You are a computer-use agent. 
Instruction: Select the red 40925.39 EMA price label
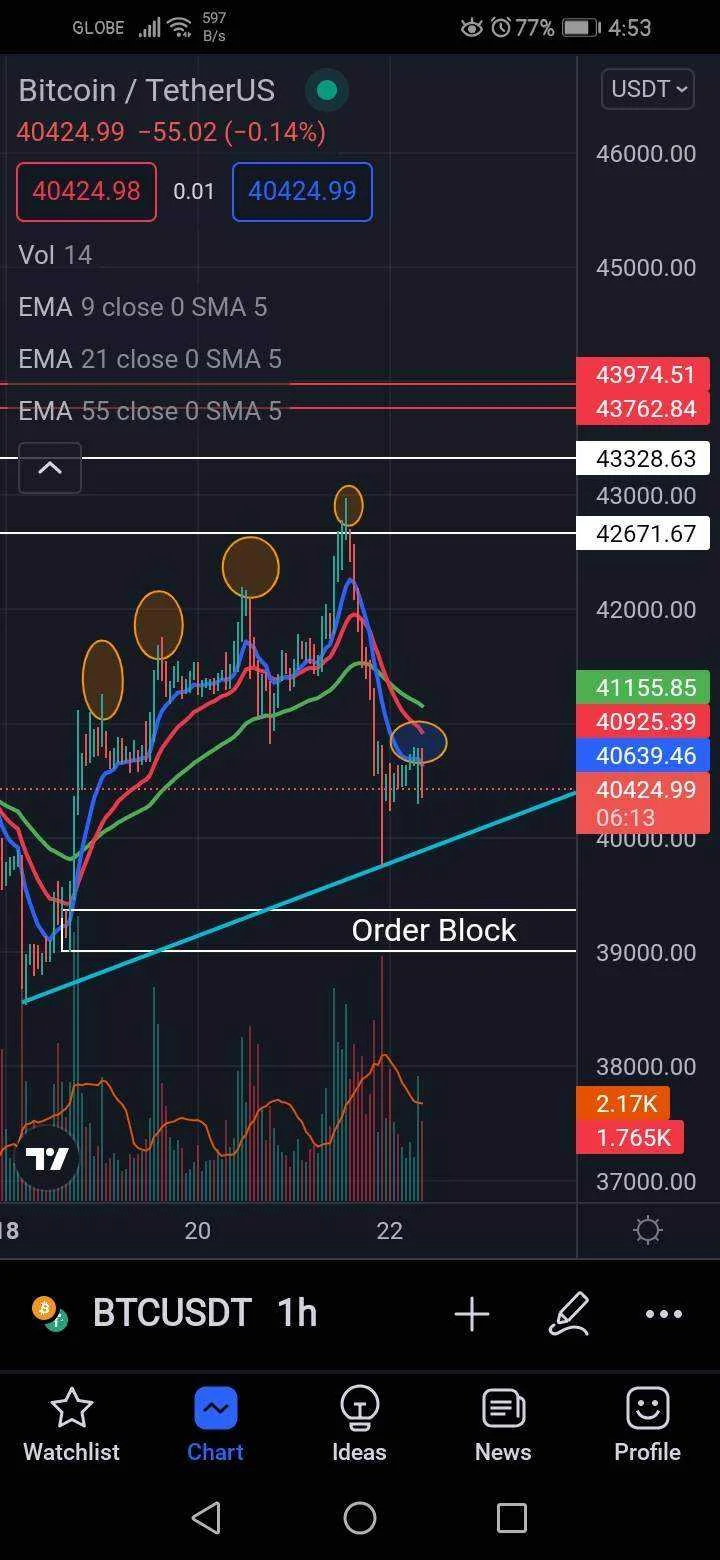click(643, 722)
